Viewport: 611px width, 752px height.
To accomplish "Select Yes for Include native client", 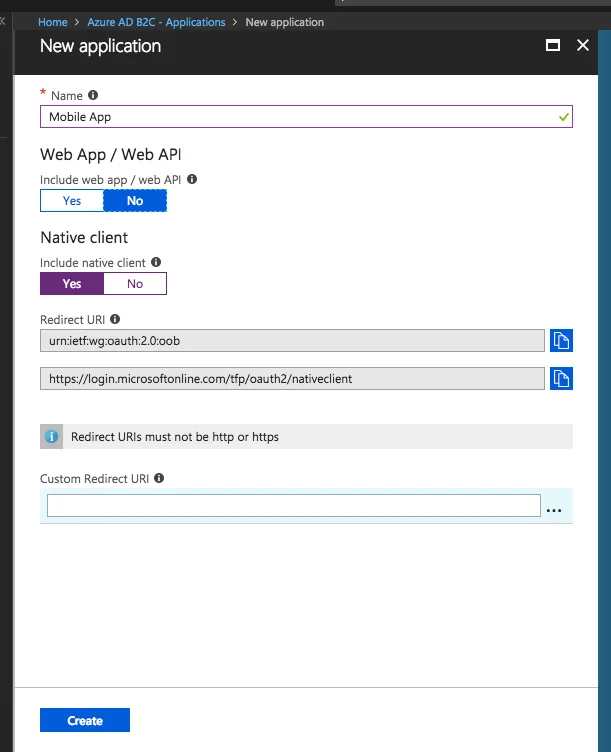I will 72,283.
